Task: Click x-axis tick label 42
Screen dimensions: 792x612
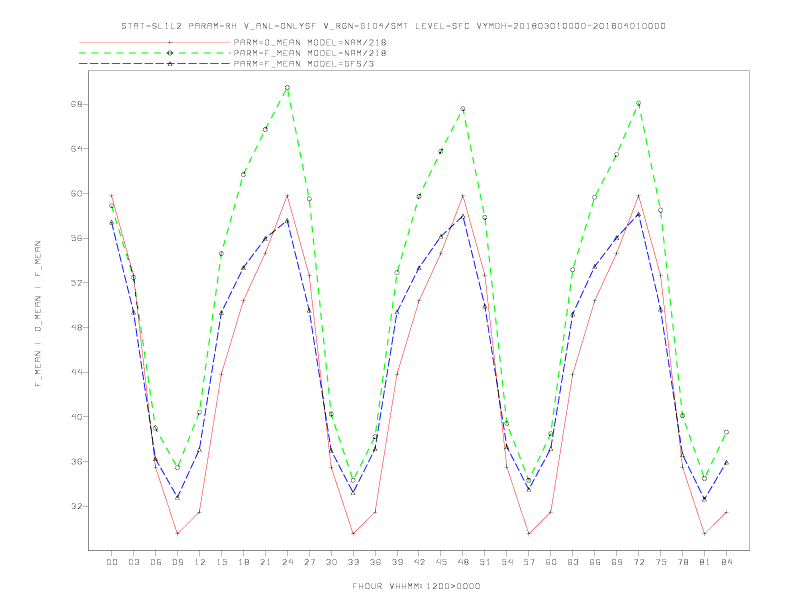Action: (x=419, y=562)
